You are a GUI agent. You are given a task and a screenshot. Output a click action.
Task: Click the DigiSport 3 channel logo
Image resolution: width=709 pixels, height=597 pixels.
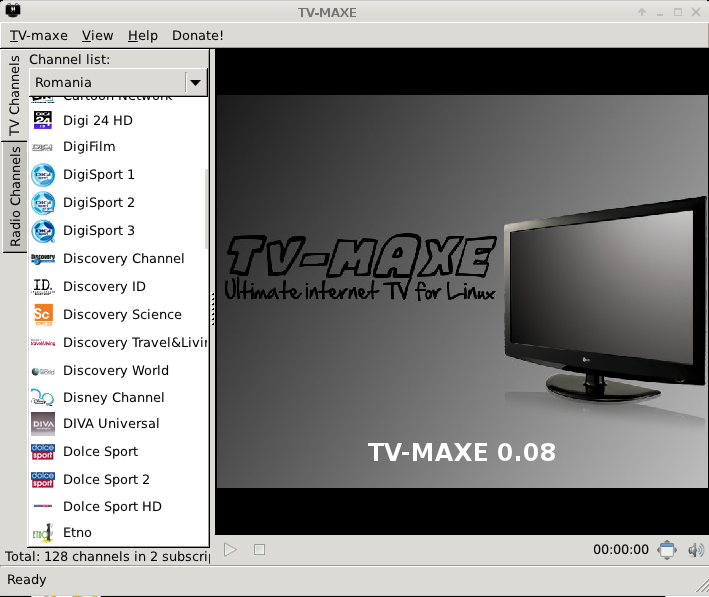coord(43,231)
